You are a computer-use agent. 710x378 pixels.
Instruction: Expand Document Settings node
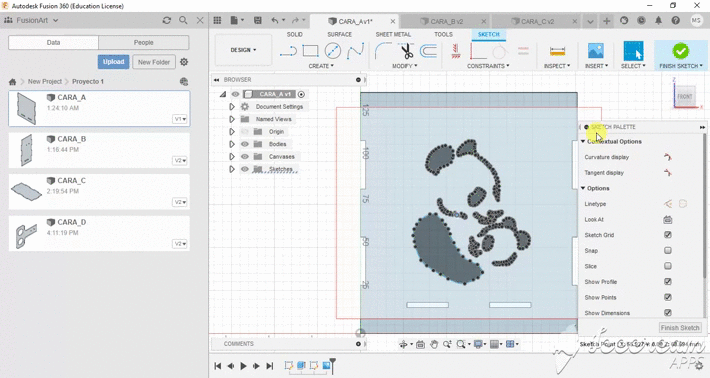click(x=232, y=107)
